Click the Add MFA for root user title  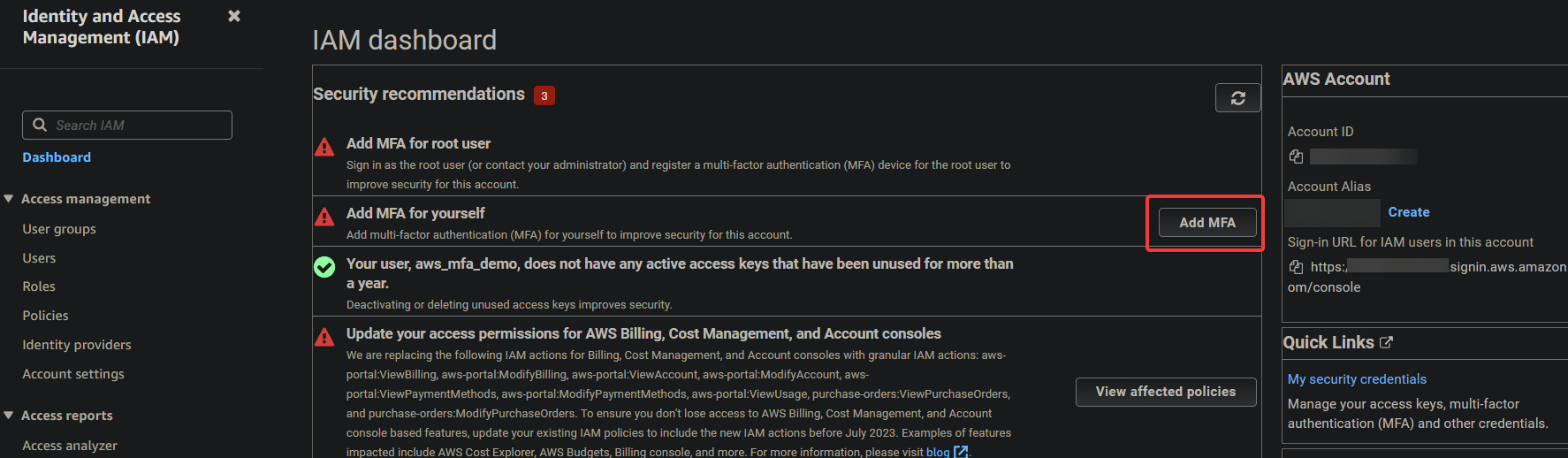[418, 143]
